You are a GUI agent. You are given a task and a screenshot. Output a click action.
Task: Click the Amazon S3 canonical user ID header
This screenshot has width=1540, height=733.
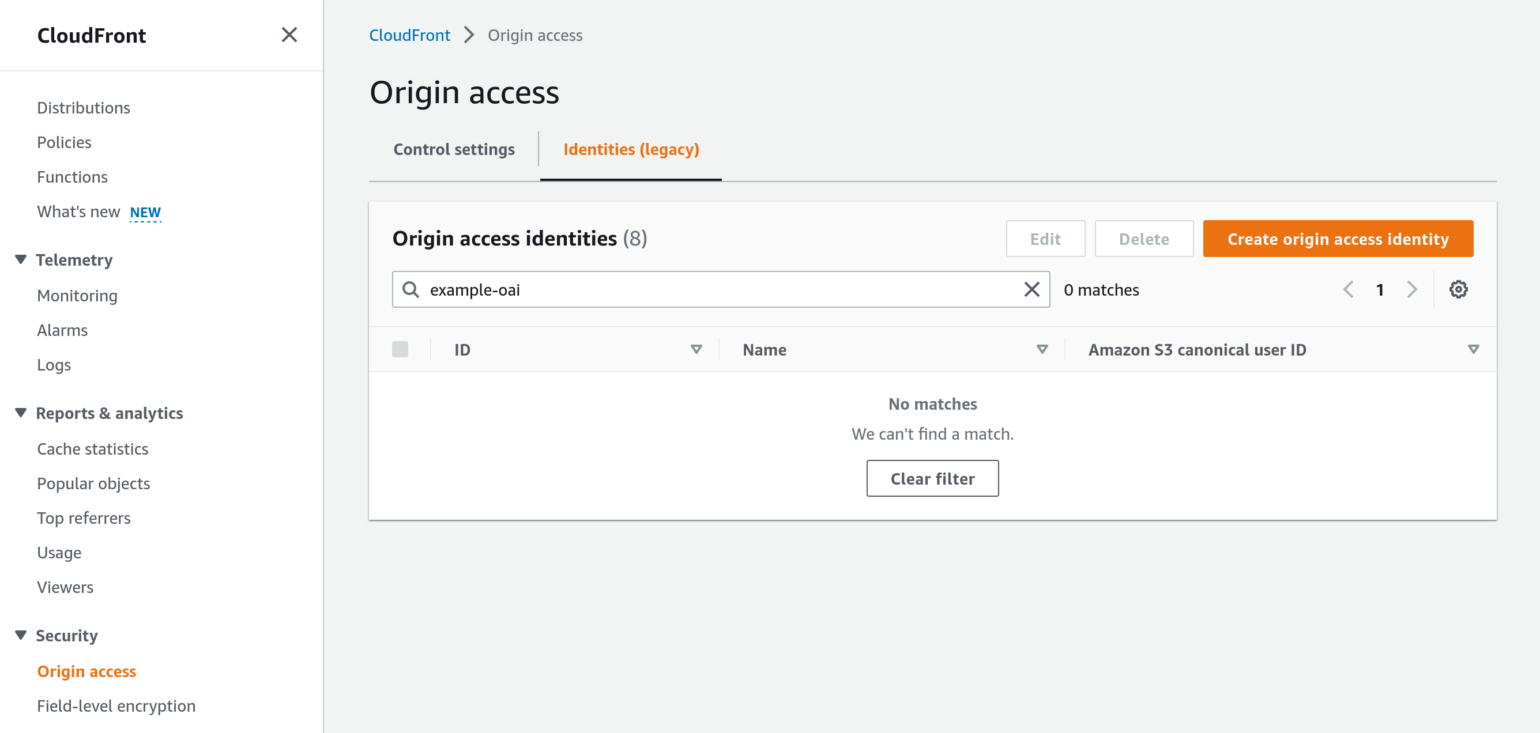(1197, 350)
